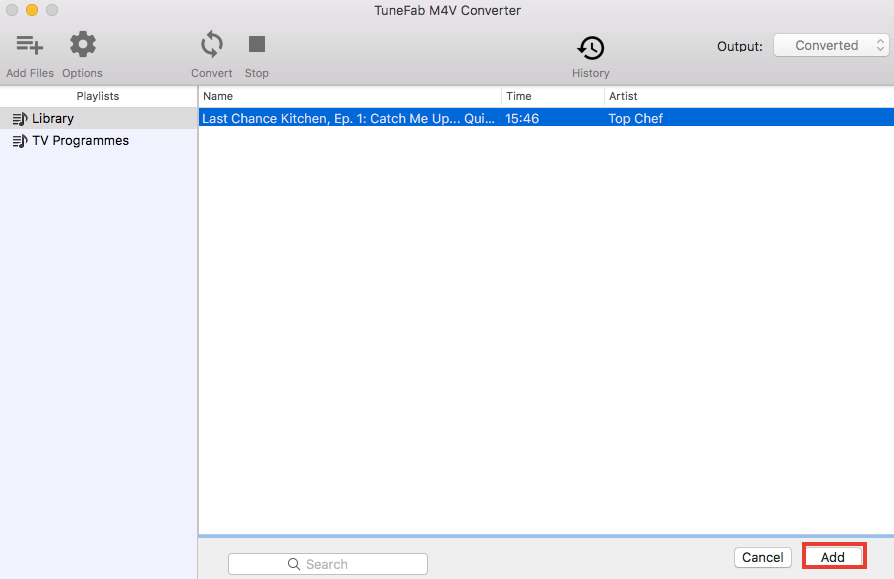Screen dimensions: 894x579
Task: Select the TV Programmes playlist
Action: coord(99,141)
